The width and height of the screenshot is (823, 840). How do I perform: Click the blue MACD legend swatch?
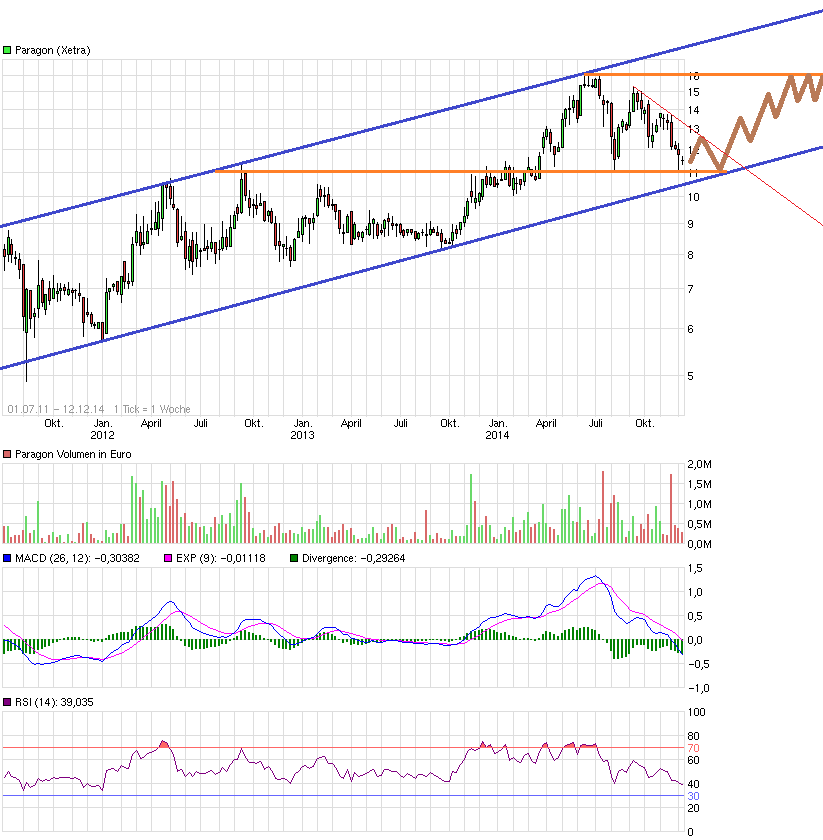pos(7,558)
